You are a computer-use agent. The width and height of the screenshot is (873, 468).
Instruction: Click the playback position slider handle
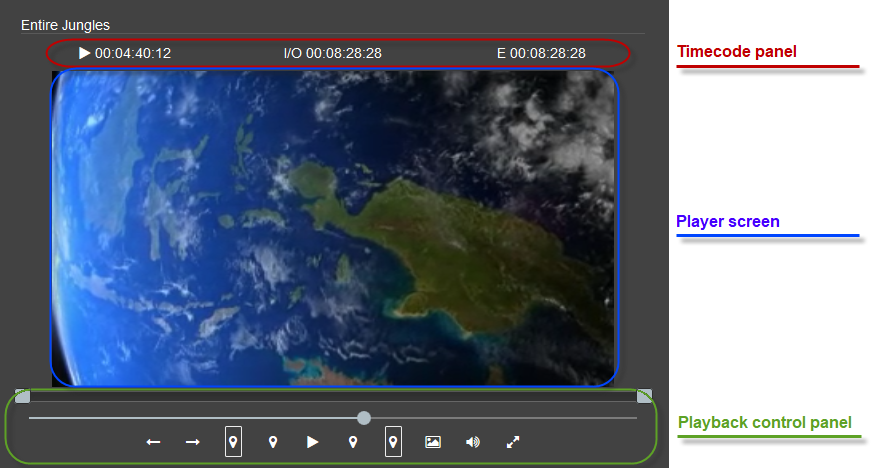click(x=364, y=418)
